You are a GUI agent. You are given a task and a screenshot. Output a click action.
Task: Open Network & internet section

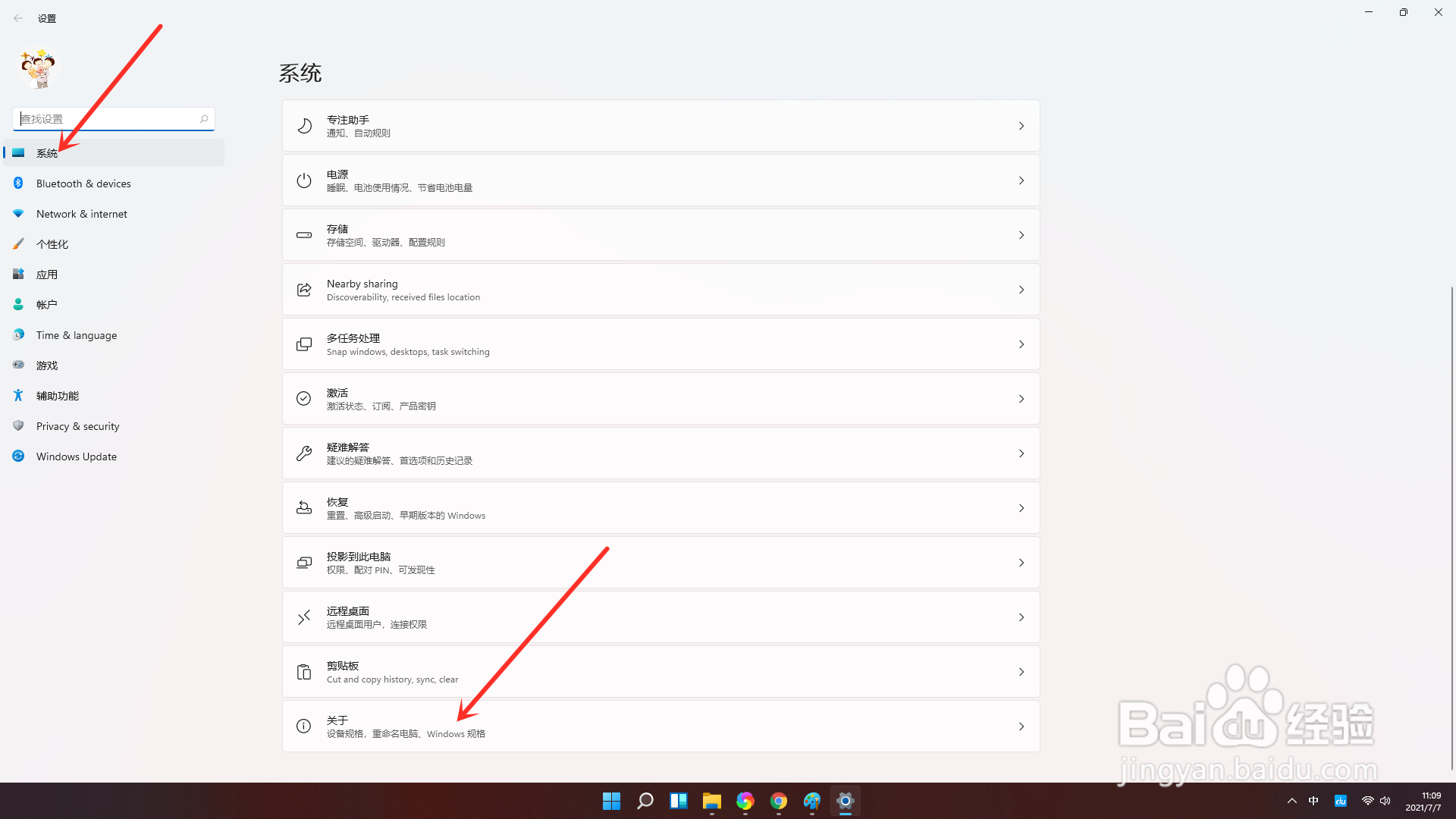pos(114,214)
